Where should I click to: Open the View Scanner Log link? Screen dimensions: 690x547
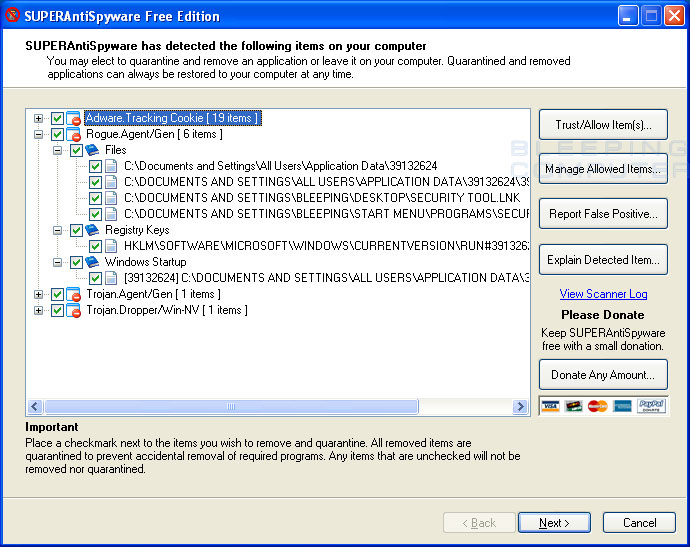pos(603,294)
